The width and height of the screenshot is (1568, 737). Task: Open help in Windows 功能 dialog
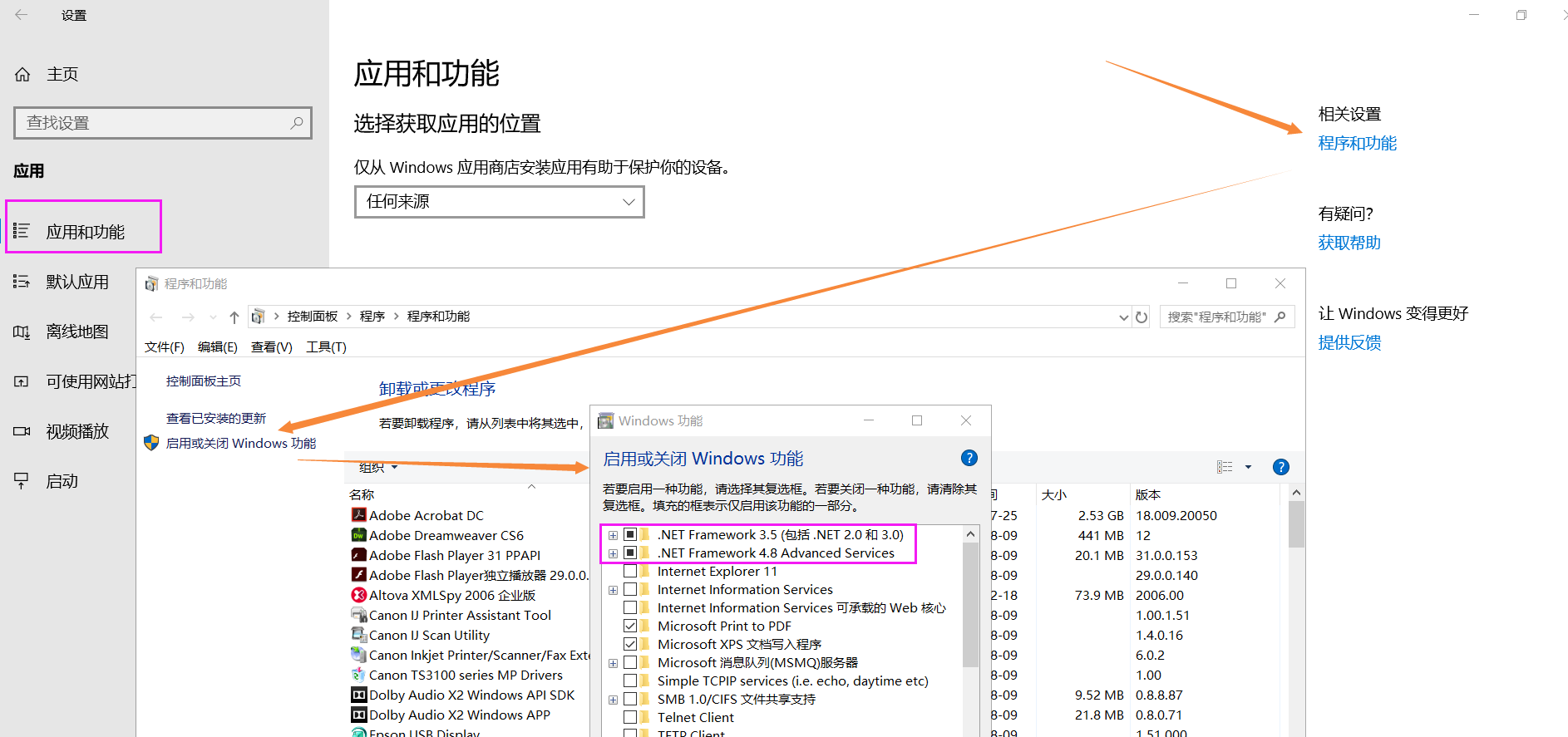pos(969,458)
